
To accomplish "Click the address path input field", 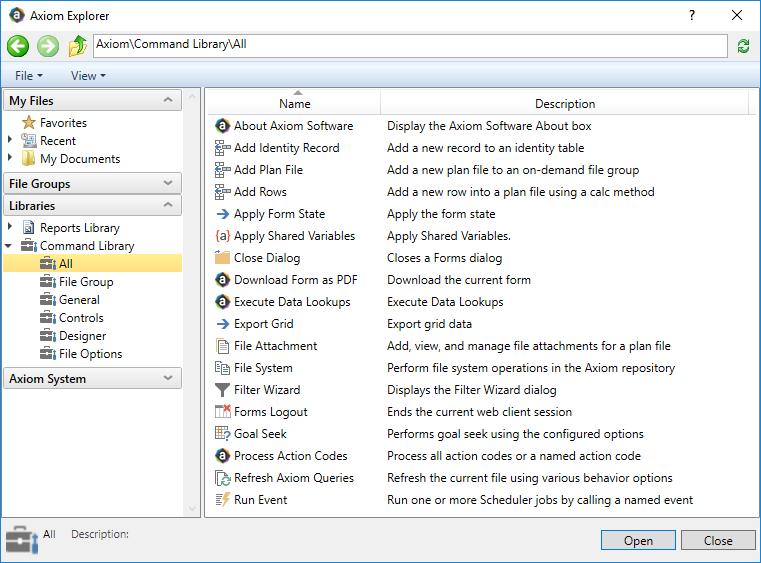I will click(x=409, y=46).
